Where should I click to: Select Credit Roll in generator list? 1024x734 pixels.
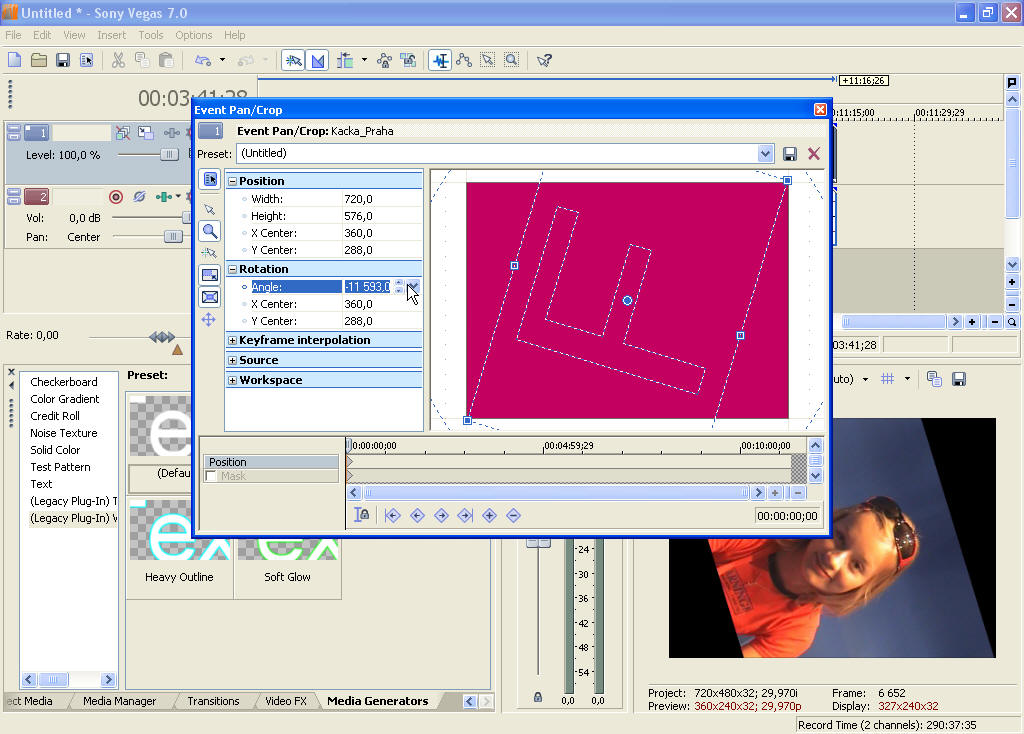[55, 416]
